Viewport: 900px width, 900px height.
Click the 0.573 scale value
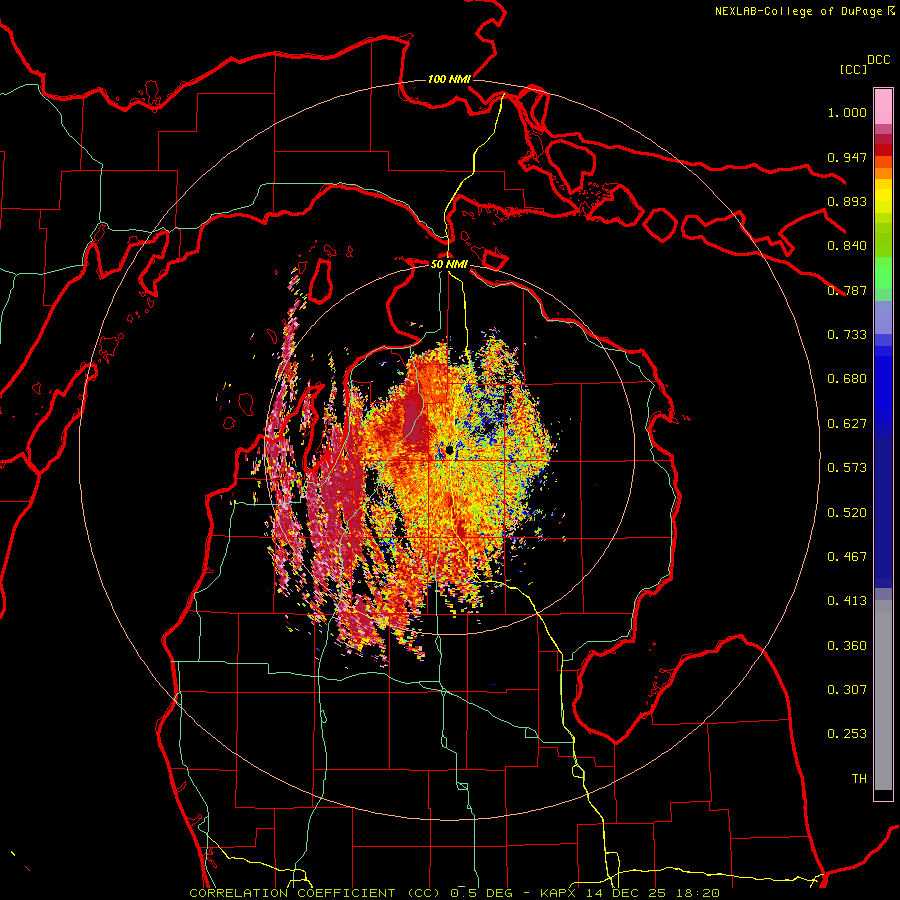847,468
